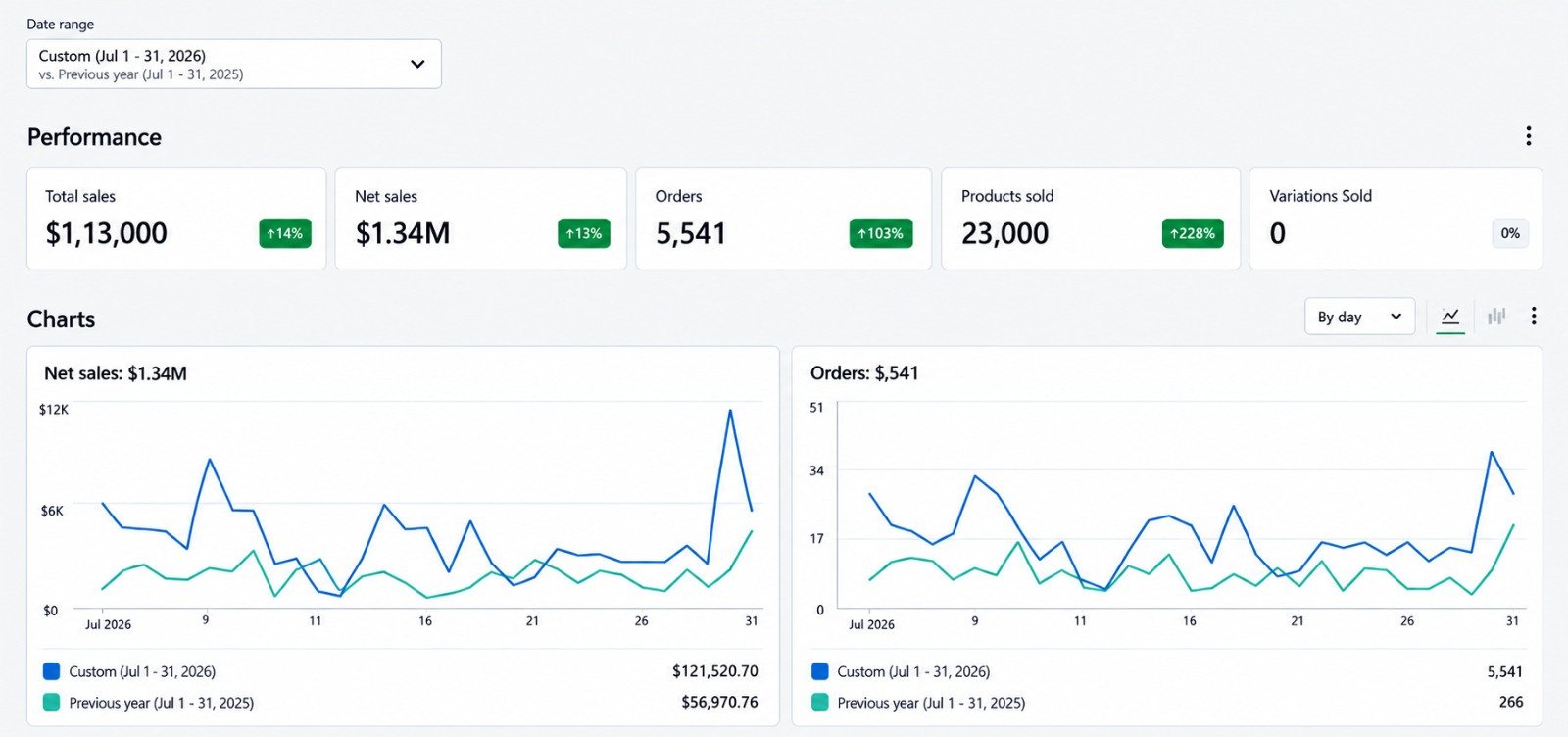This screenshot has width=1568, height=737.
Task: Click the 23,000 Products sold value
Action: 1005,233
